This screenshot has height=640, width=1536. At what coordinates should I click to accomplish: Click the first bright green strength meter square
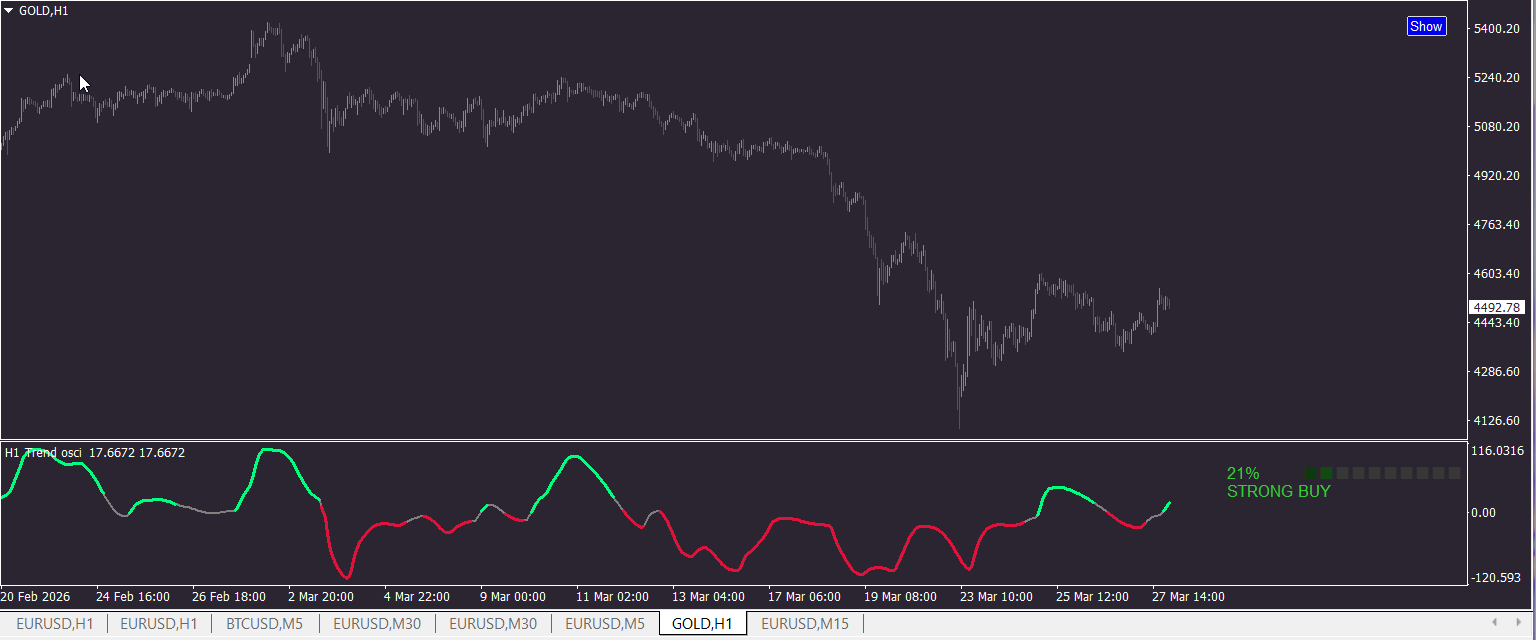tap(1310, 473)
